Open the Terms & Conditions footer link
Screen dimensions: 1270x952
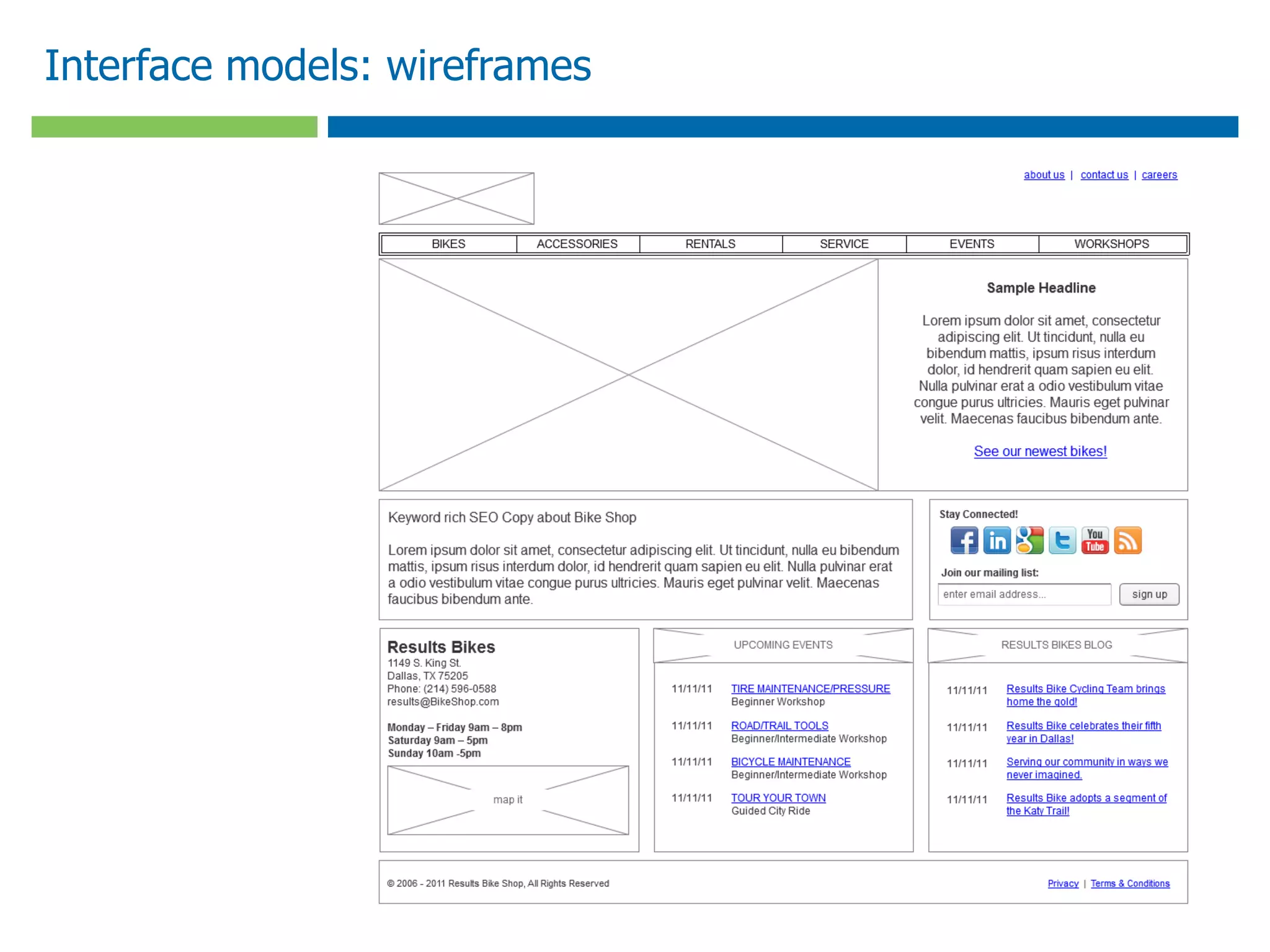coord(1130,884)
